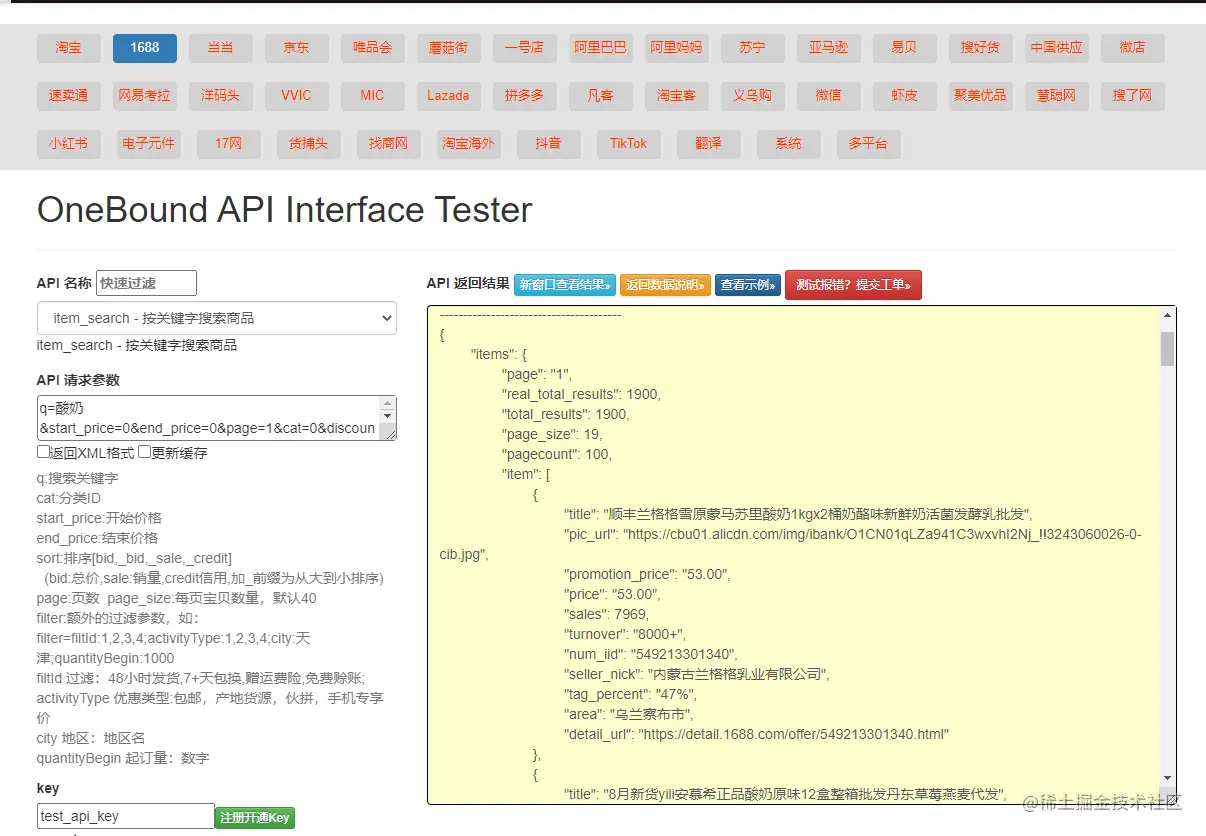Switch to the Lazada tab
The image size is (1206, 836).
pos(449,96)
